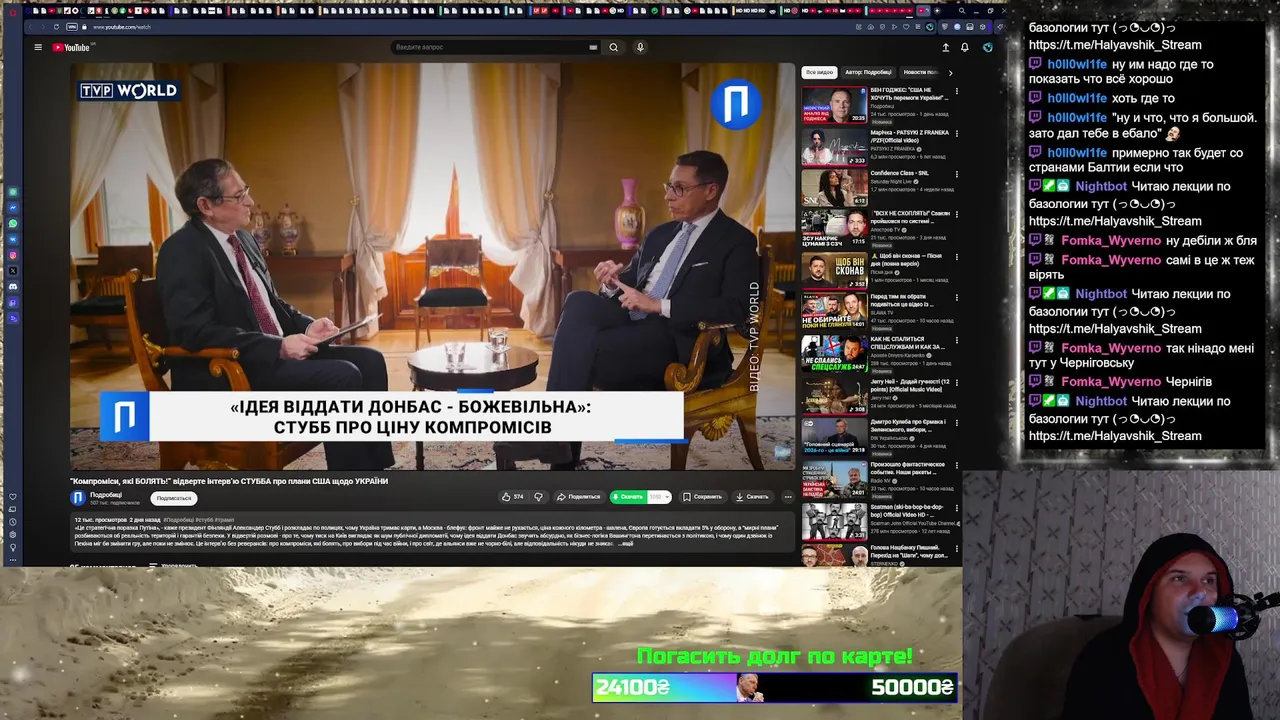This screenshot has height=720, width=1280.
Task: Open browser sidebar WhatsApp icon
Action: 13,223
